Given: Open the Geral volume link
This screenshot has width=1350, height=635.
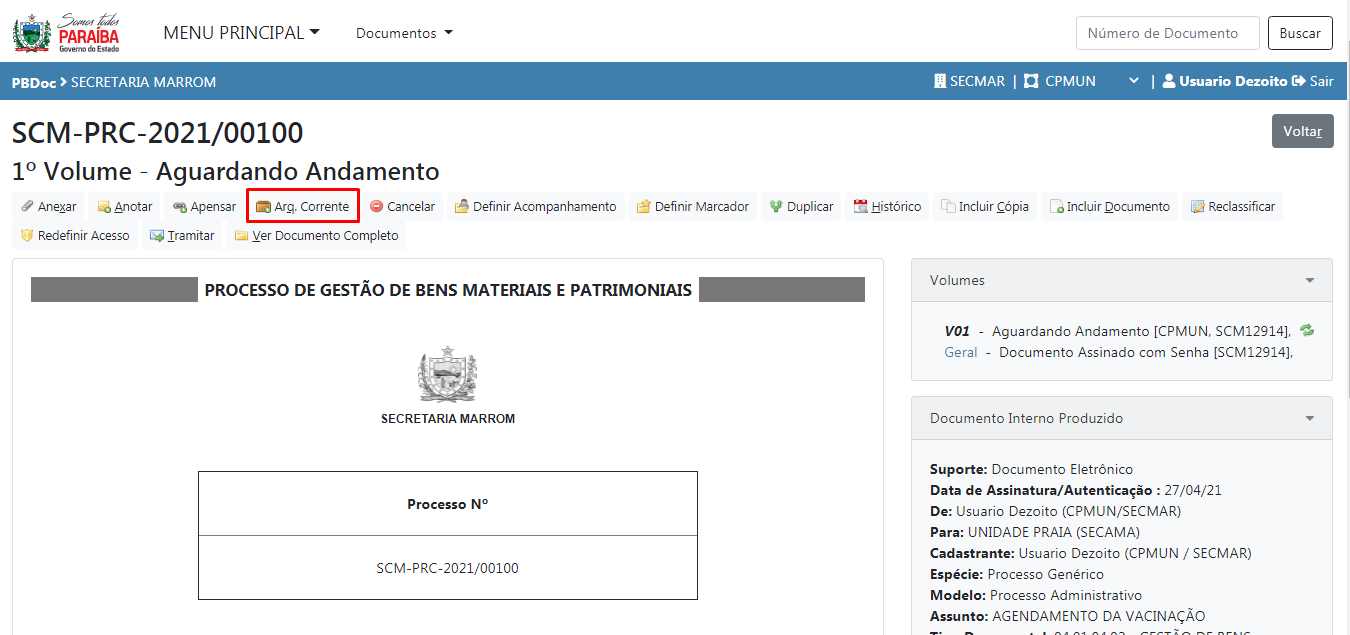Looking at the screenshot, I should pyautogui.click(x=960, y=352).
